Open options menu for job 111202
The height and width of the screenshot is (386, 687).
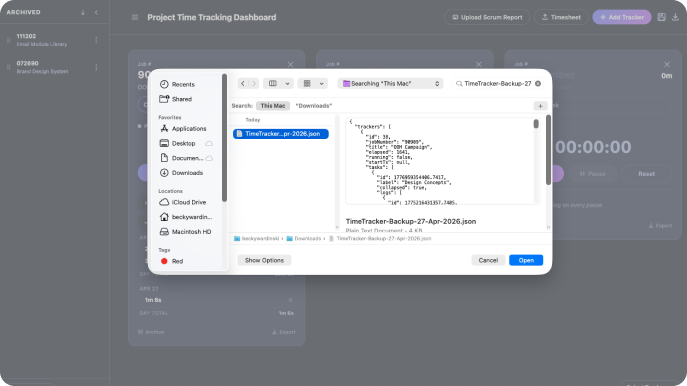coord(96,40)
